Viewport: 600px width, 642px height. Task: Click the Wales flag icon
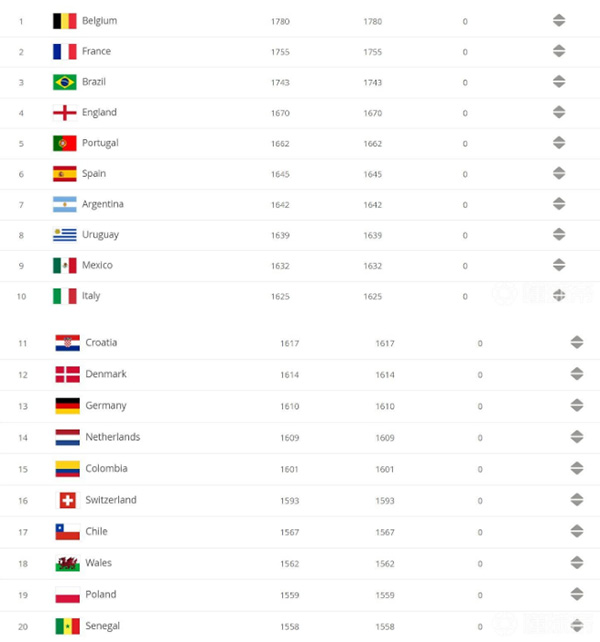coord(67,563)
